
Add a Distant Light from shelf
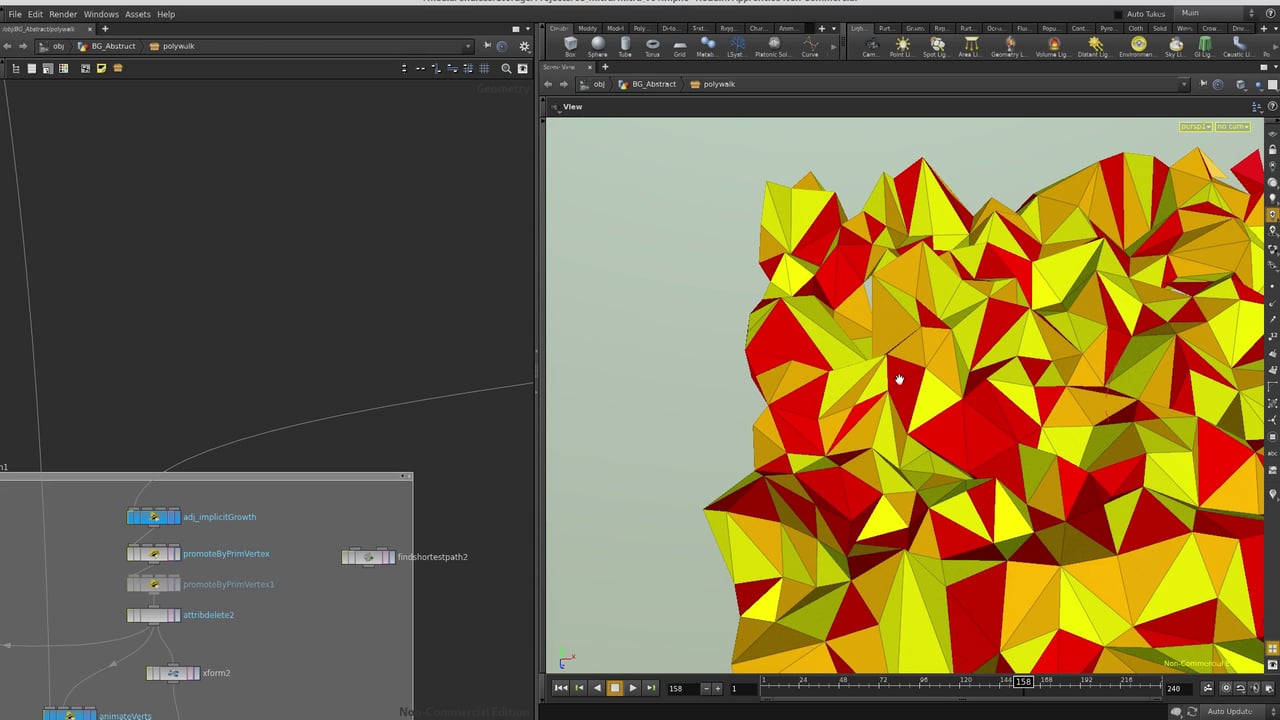click(x=1096, y=47)
